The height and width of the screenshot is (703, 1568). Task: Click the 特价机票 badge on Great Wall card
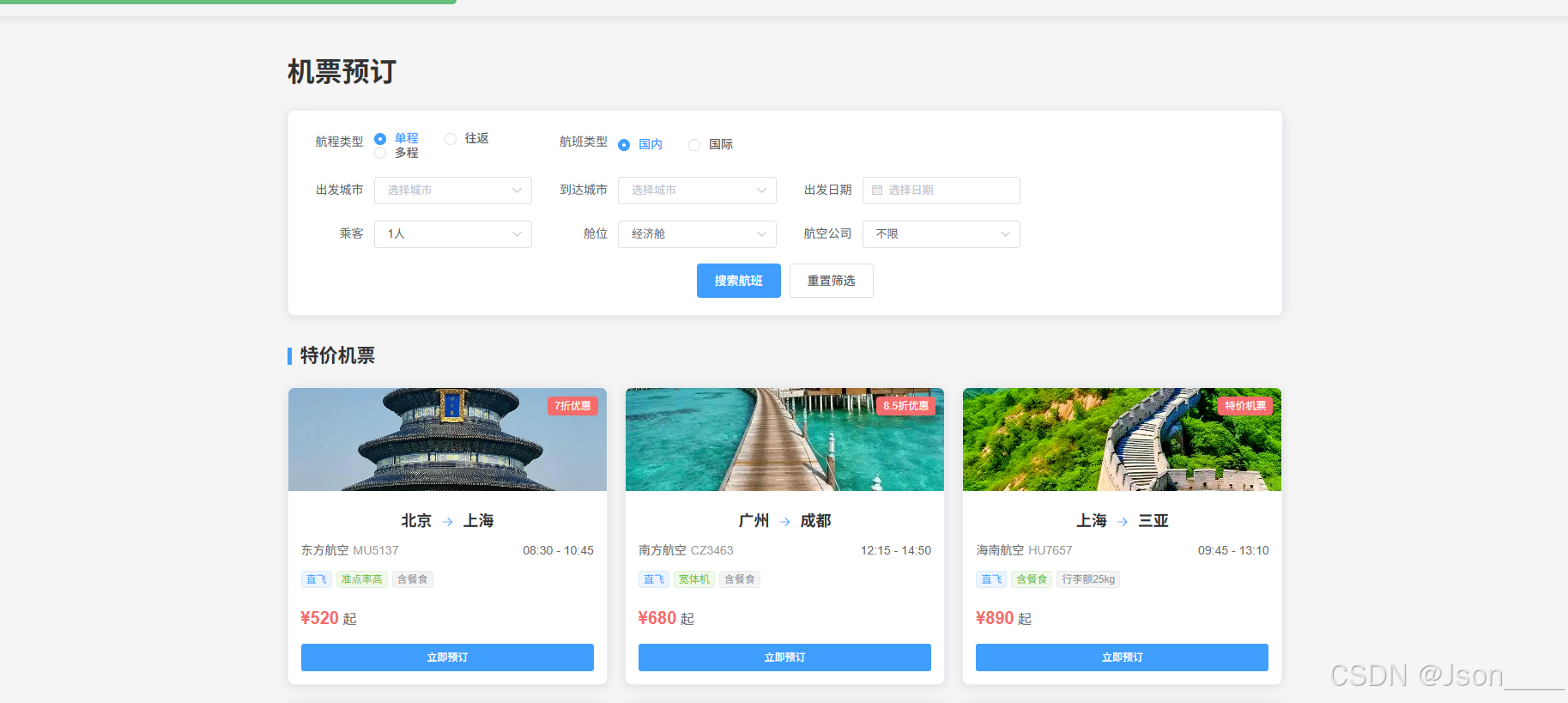tap(1245, 406)
